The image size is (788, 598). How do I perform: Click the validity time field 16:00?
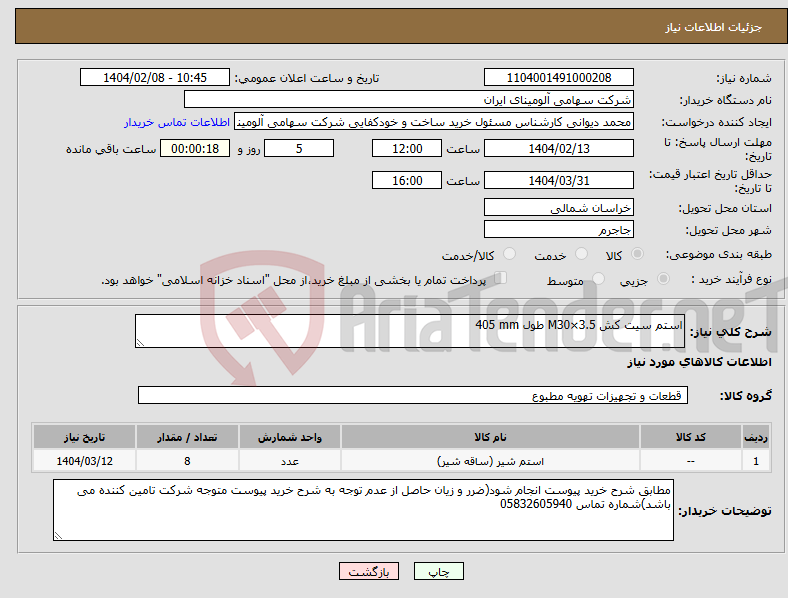tap(407, 180)
